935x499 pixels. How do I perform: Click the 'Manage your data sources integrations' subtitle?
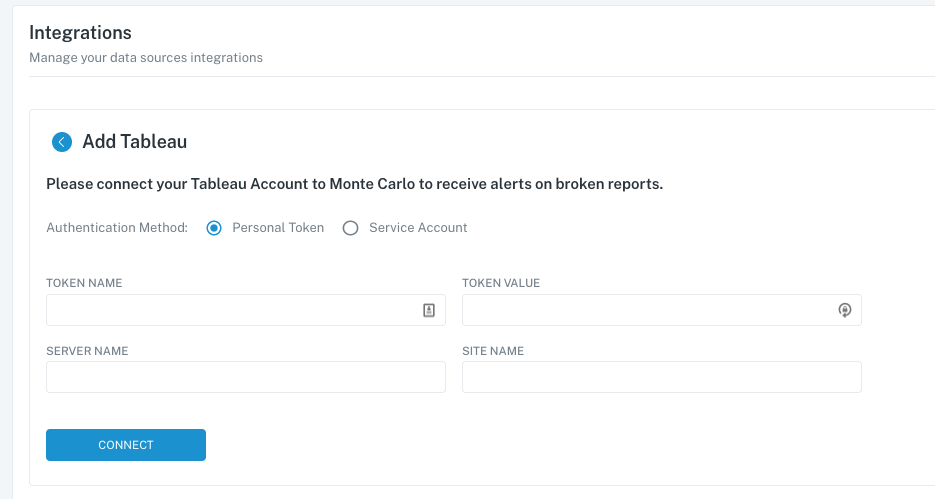coord(146,58)
